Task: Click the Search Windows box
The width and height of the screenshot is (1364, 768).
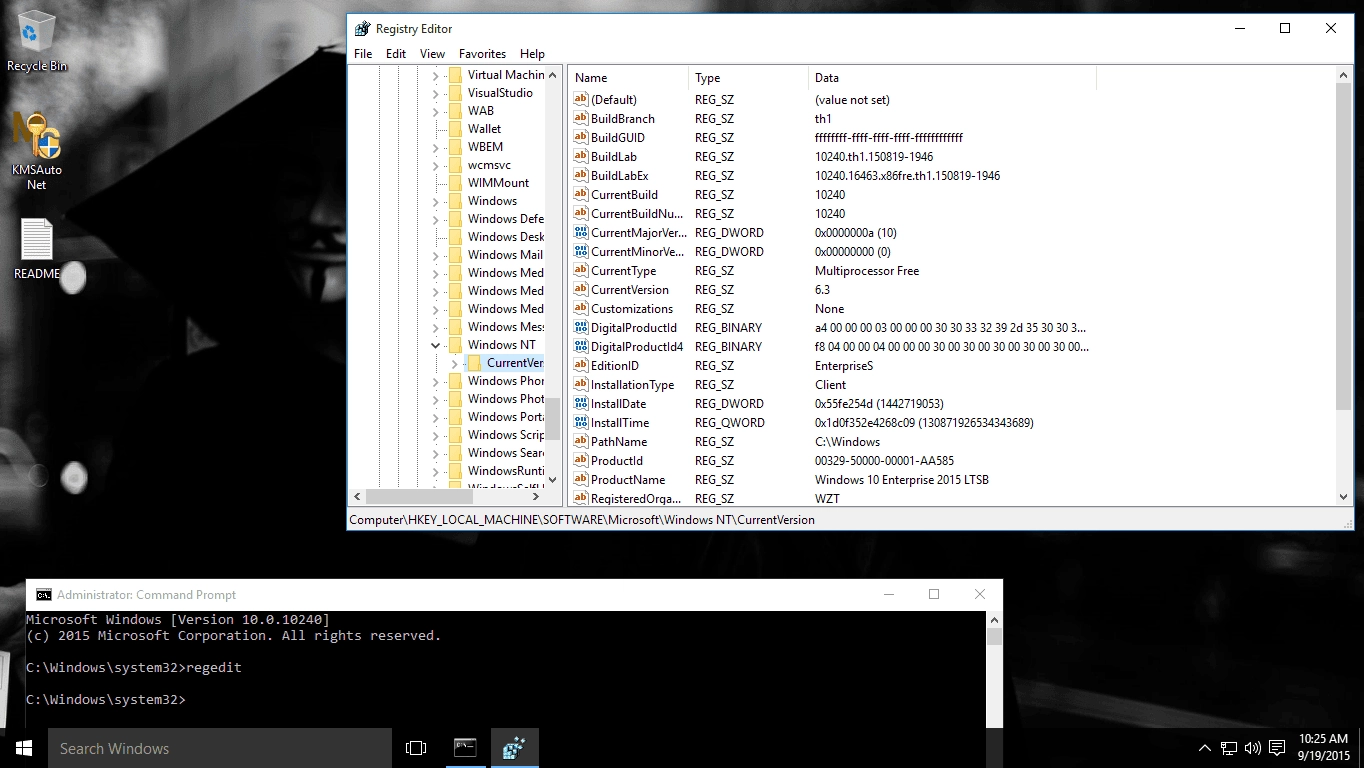Action: 220,748
